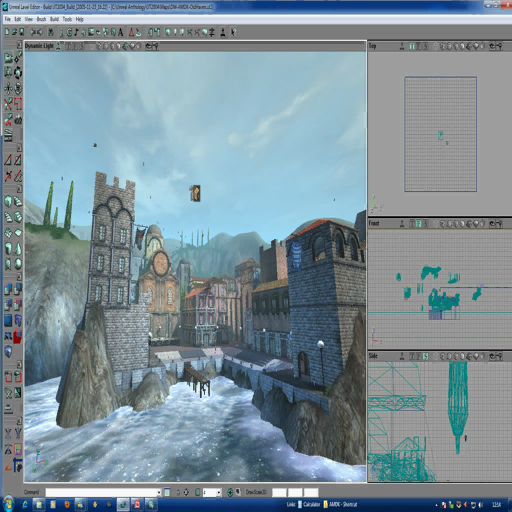This screenshot has width=512, height=512.
Task: Show hidden system tray icons
Action: coord(436,505)
